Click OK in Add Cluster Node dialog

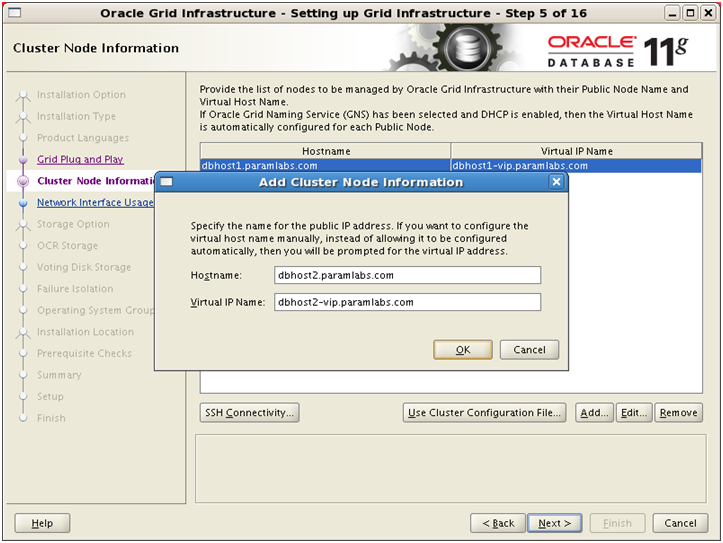462,350
